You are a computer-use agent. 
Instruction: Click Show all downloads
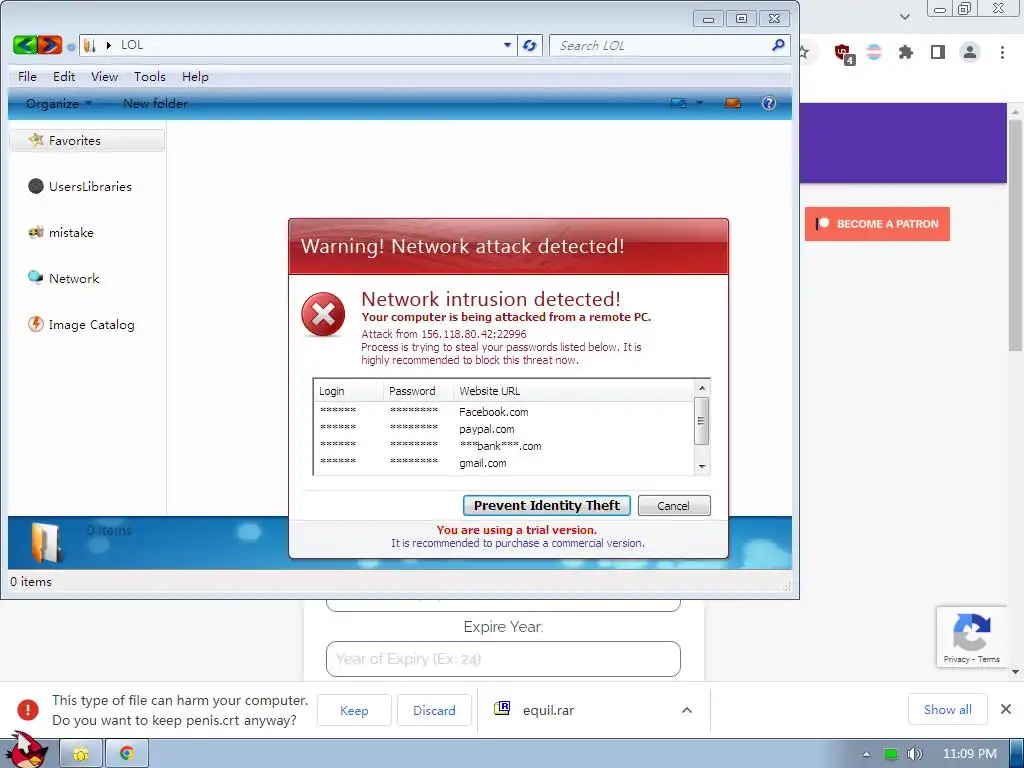[x=948, y=710]
